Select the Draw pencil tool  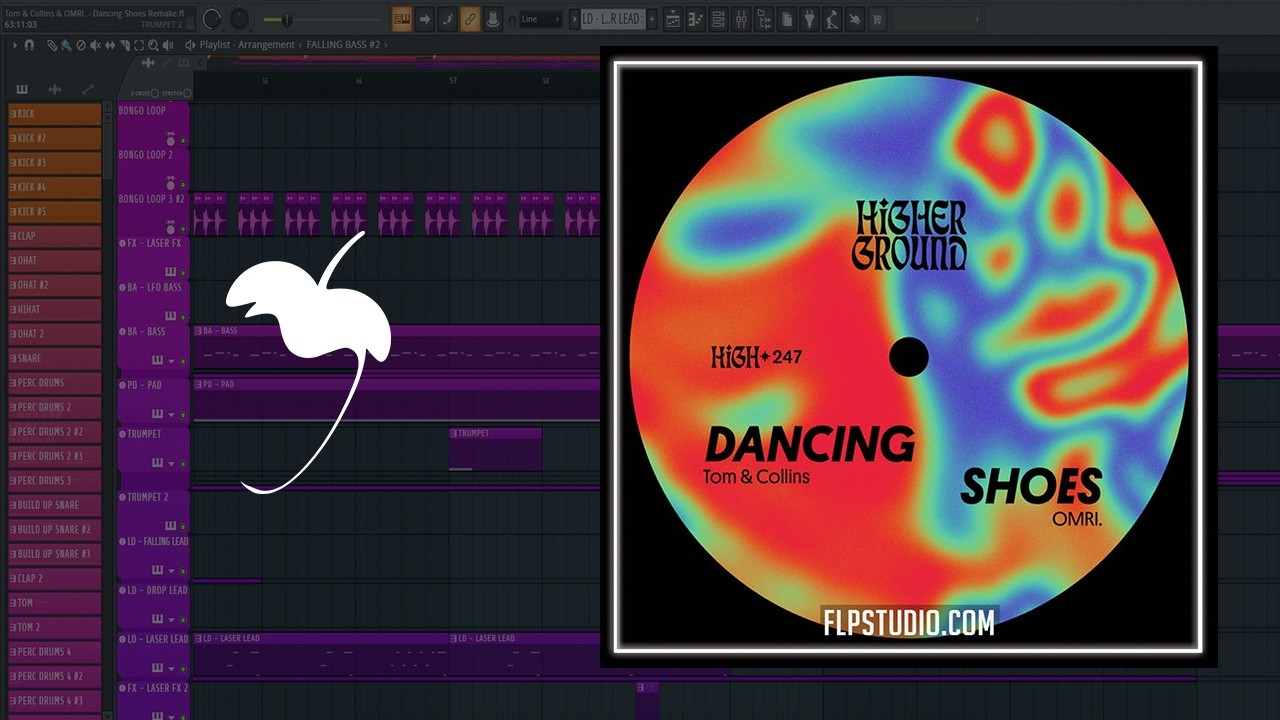tap(52, 45)
